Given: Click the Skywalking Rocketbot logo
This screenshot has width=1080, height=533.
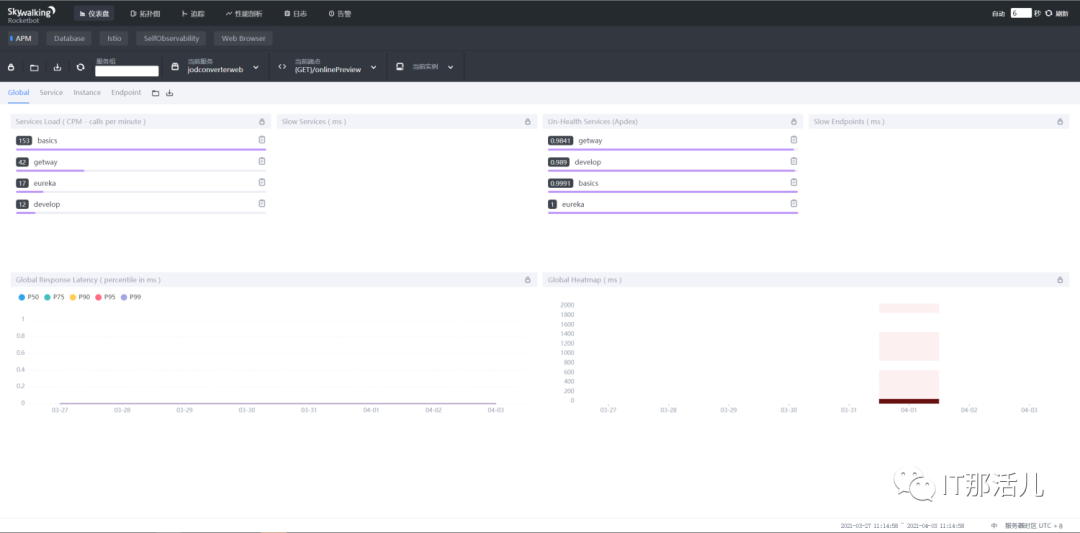Looking at the screenshot, I should [x=32, y=14].
